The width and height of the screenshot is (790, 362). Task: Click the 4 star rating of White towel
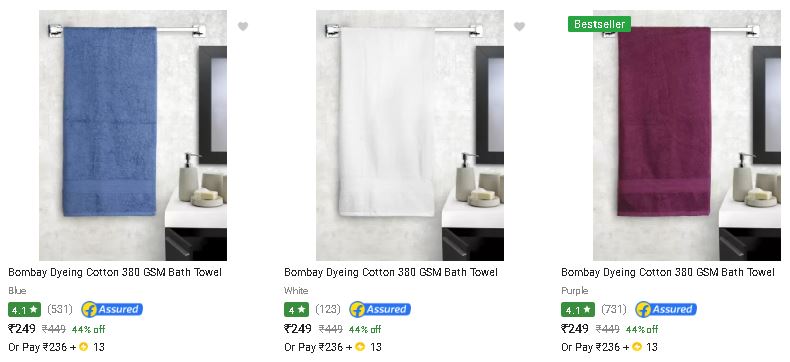[296, 309]
